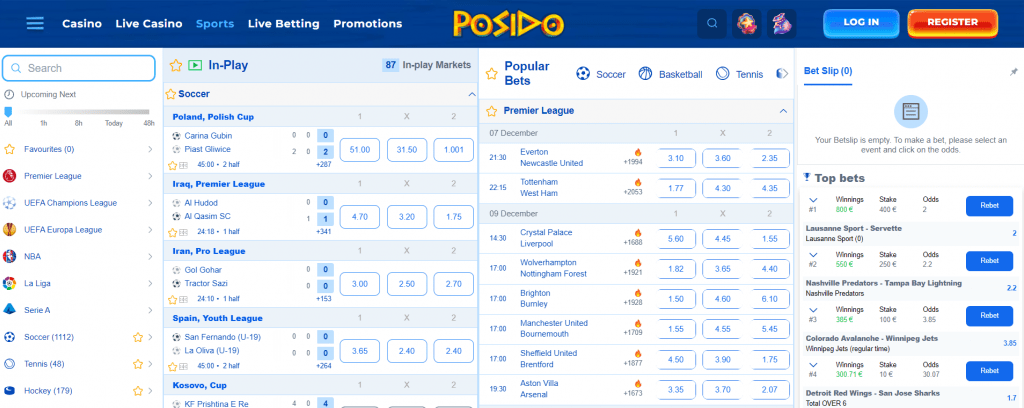The image size is (1024, 408).
Task: Open stats icon for Carina Gubin match
Action: point(184,165)
